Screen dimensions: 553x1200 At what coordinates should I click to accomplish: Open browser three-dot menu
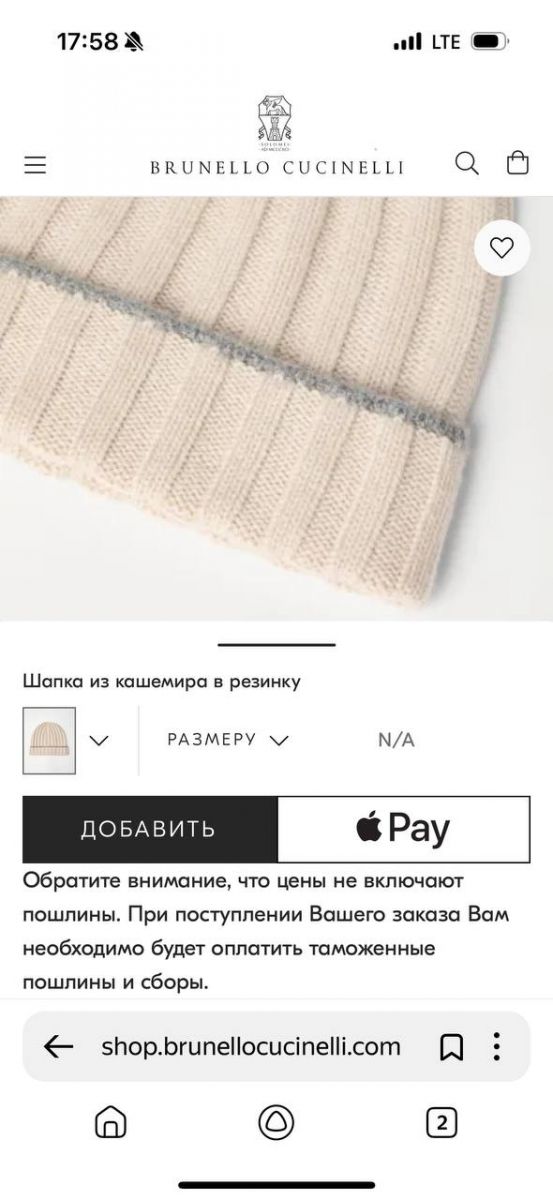497,1047
